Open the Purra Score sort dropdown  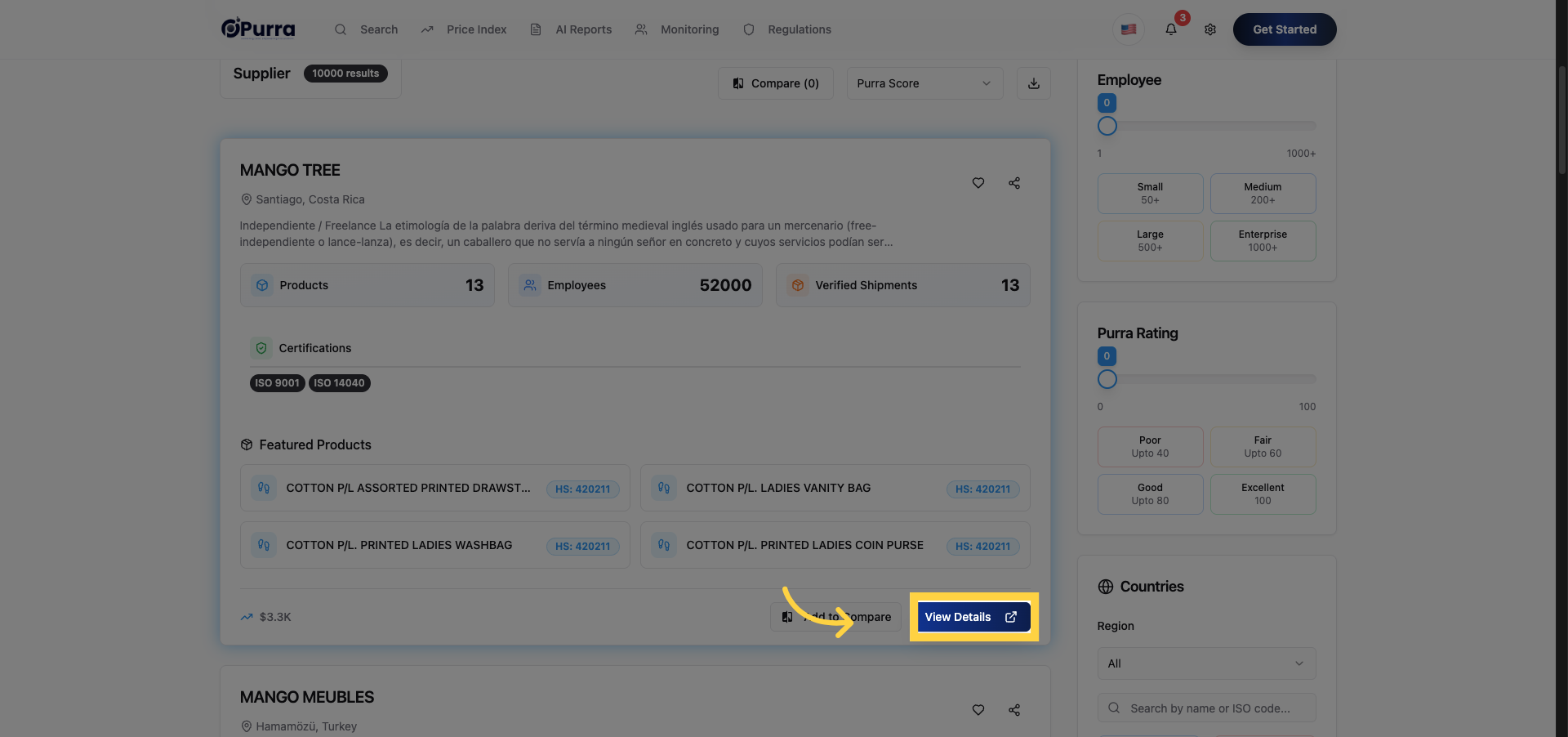924,83
